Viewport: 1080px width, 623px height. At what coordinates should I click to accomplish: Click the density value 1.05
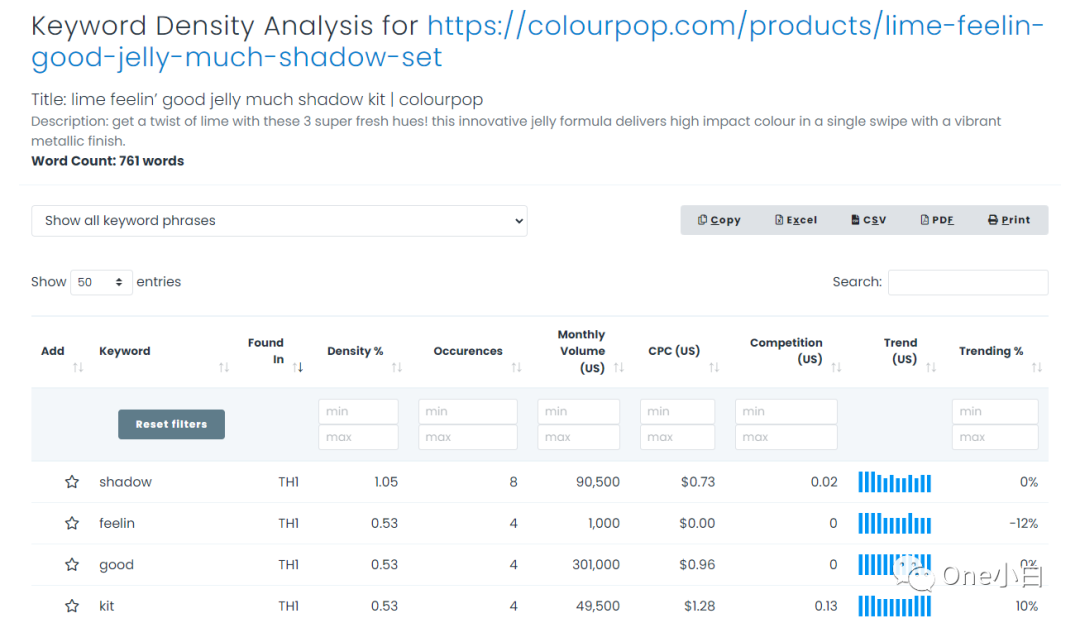[386, 482]
